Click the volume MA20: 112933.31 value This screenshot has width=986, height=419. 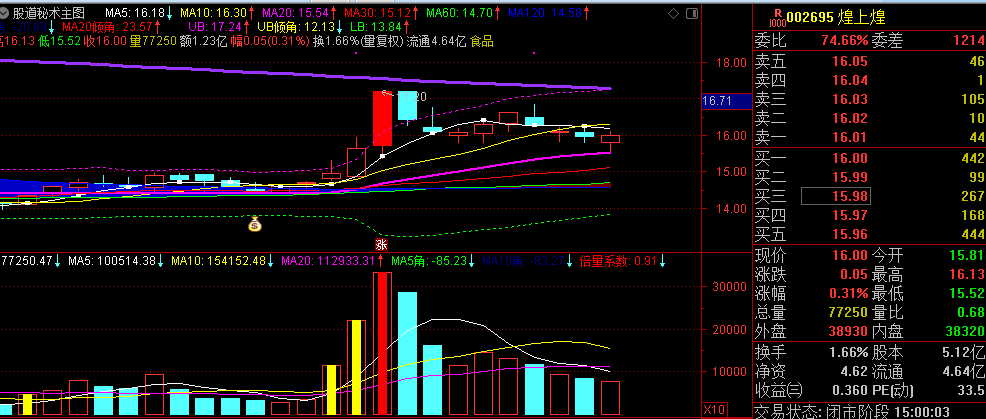pos(331,260)
